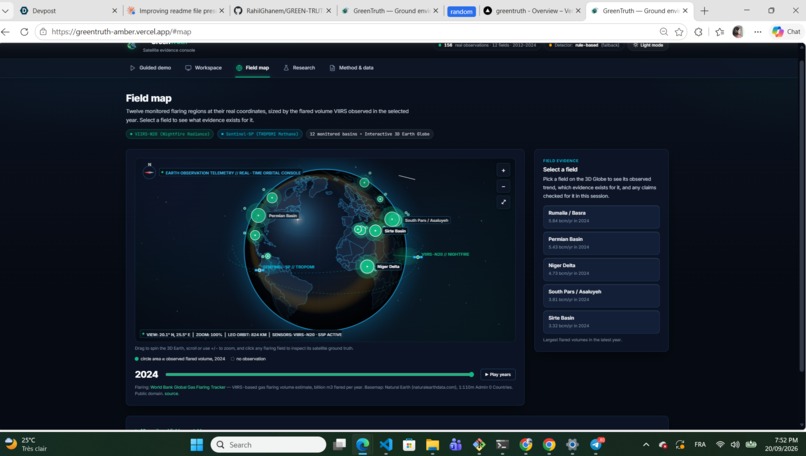Open Task View on taskbar
The image size is (806, 456).
point(339,445)
